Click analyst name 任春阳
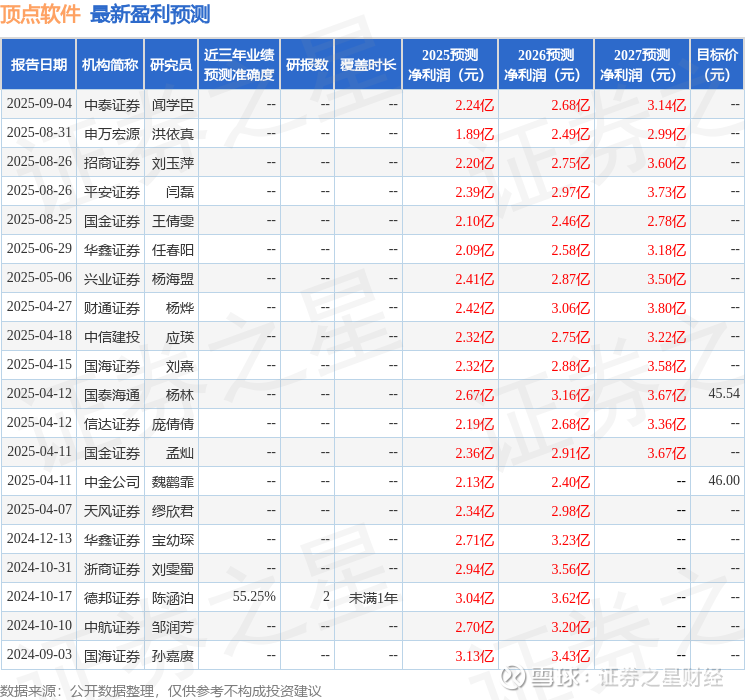Screen dimensions: 745x700 (173, 250)
